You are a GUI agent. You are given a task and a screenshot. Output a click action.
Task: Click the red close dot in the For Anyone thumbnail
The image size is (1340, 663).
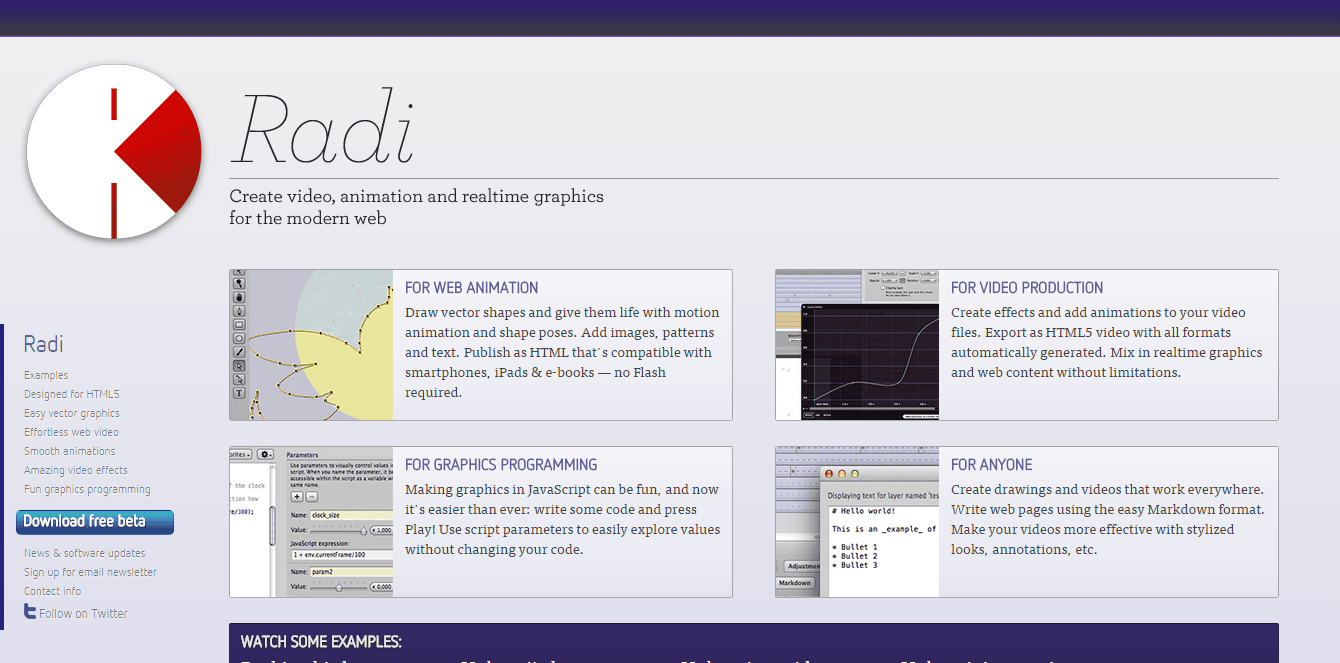pos(829,474)
